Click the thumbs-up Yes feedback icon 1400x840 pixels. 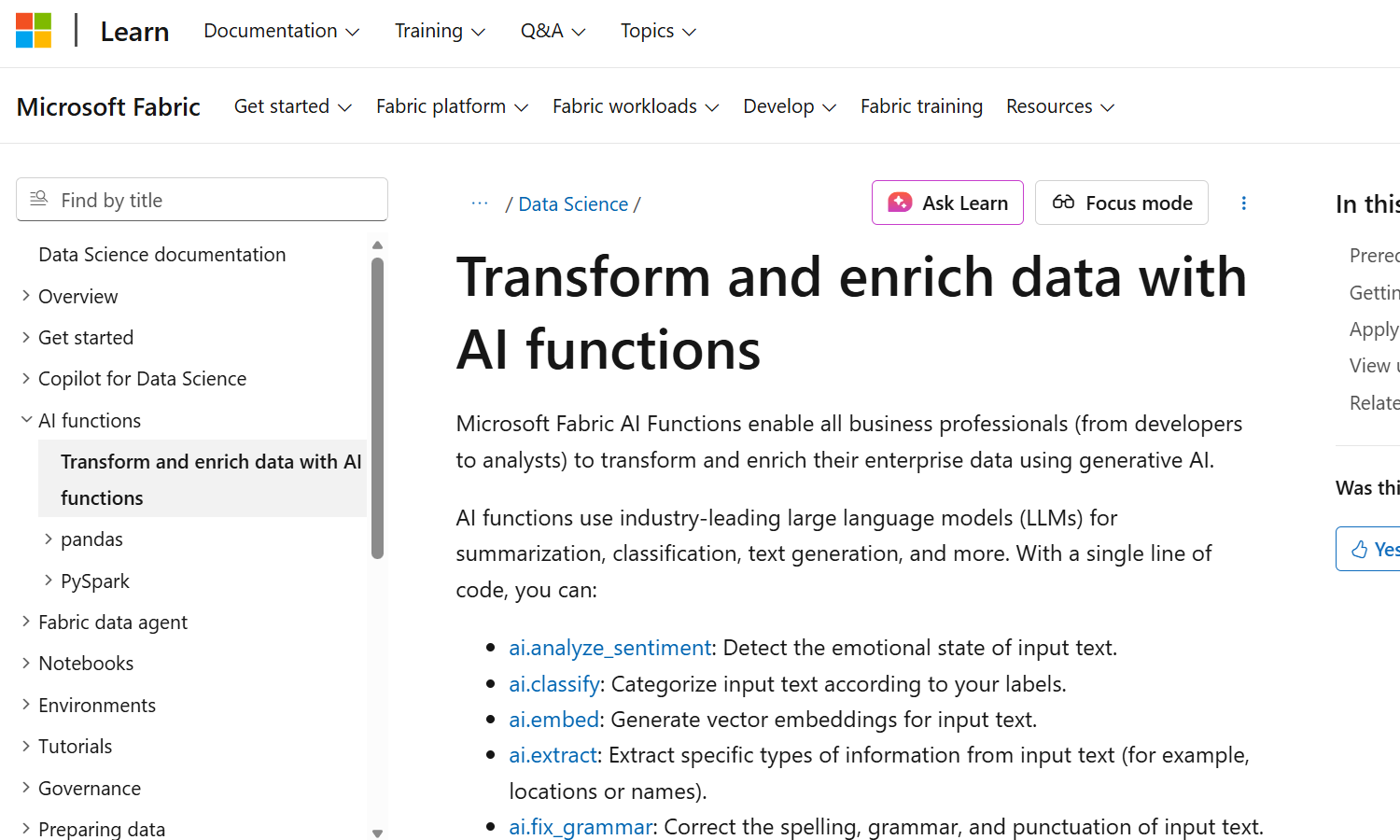[1359, 550]
